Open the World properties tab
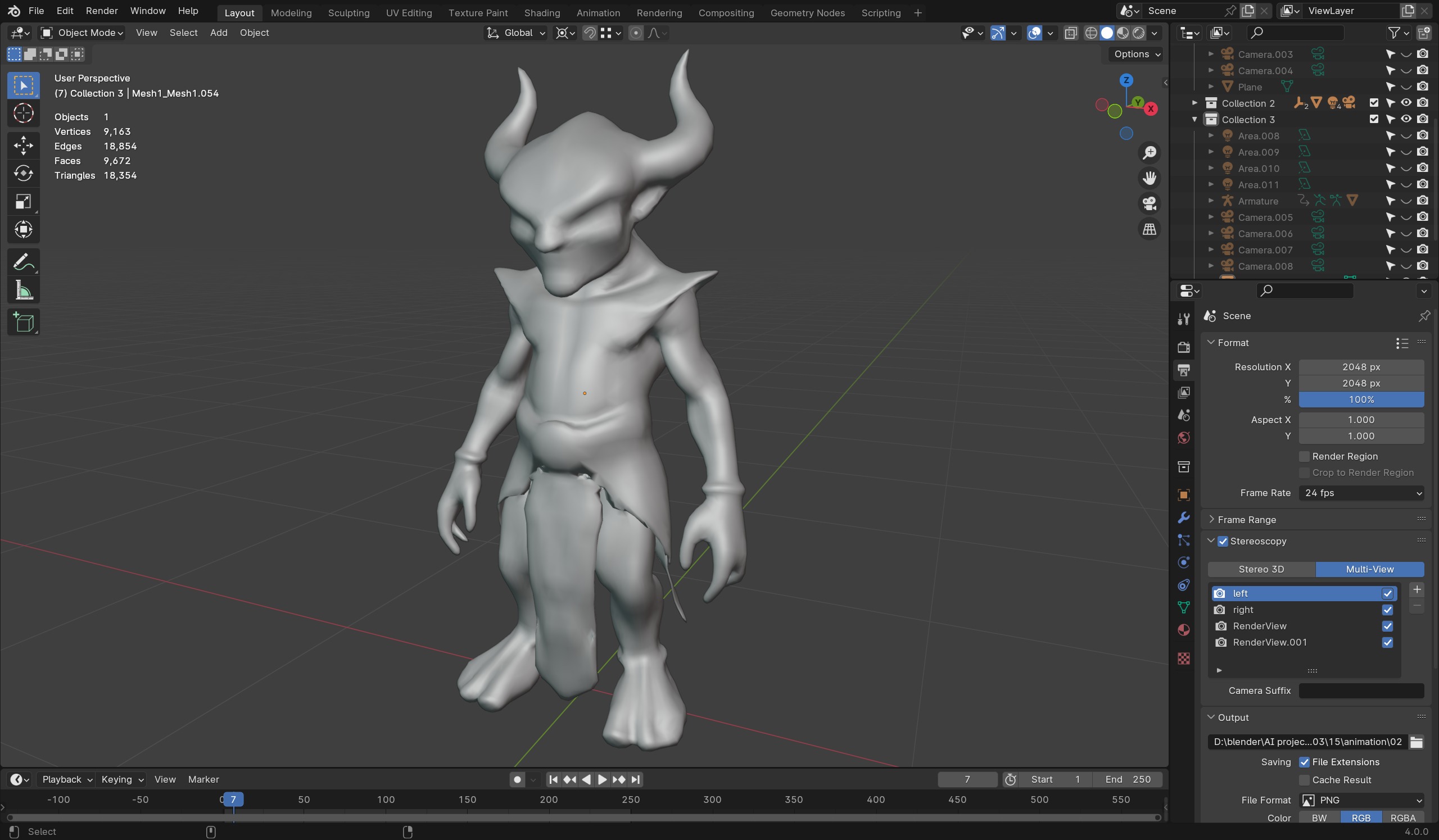The image size is (1439, 840). coord(1184,438)
